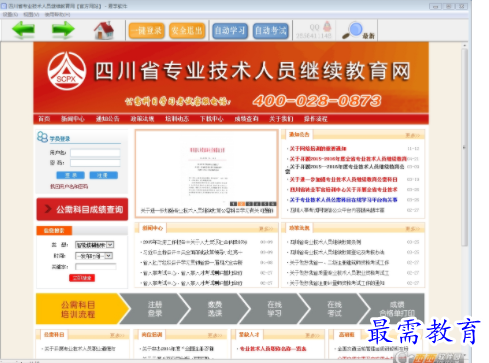Open 政策法规 in the red nav bar
Screen dimensions: 489x363
142,119
